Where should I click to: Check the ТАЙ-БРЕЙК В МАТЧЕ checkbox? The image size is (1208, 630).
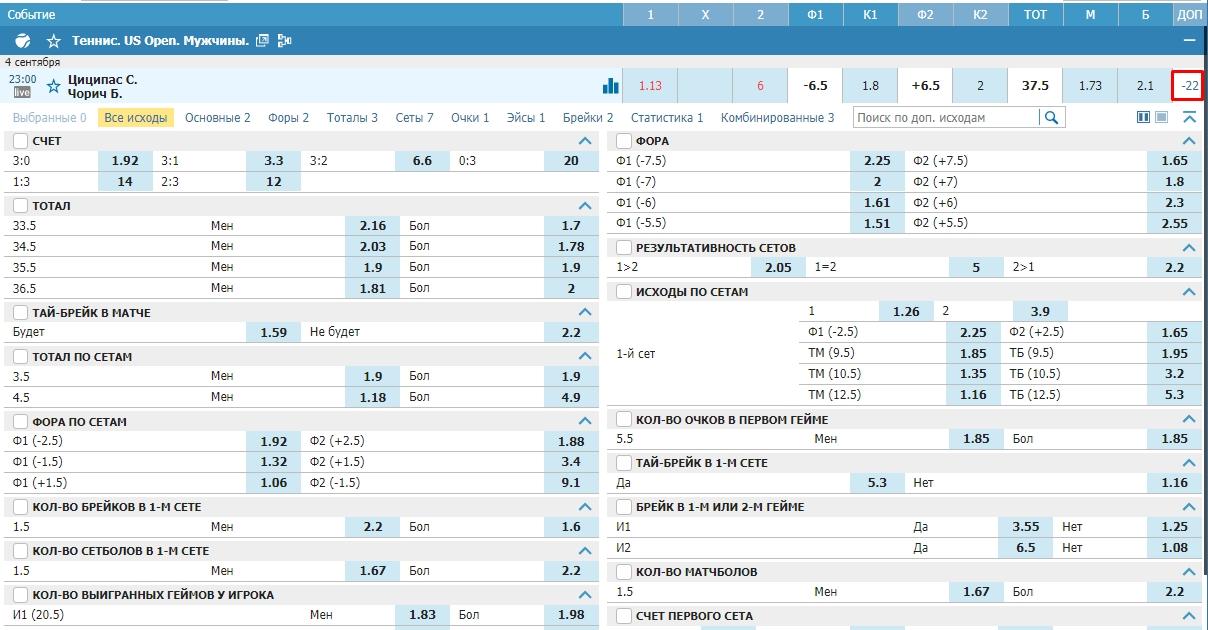click(21, 313)
